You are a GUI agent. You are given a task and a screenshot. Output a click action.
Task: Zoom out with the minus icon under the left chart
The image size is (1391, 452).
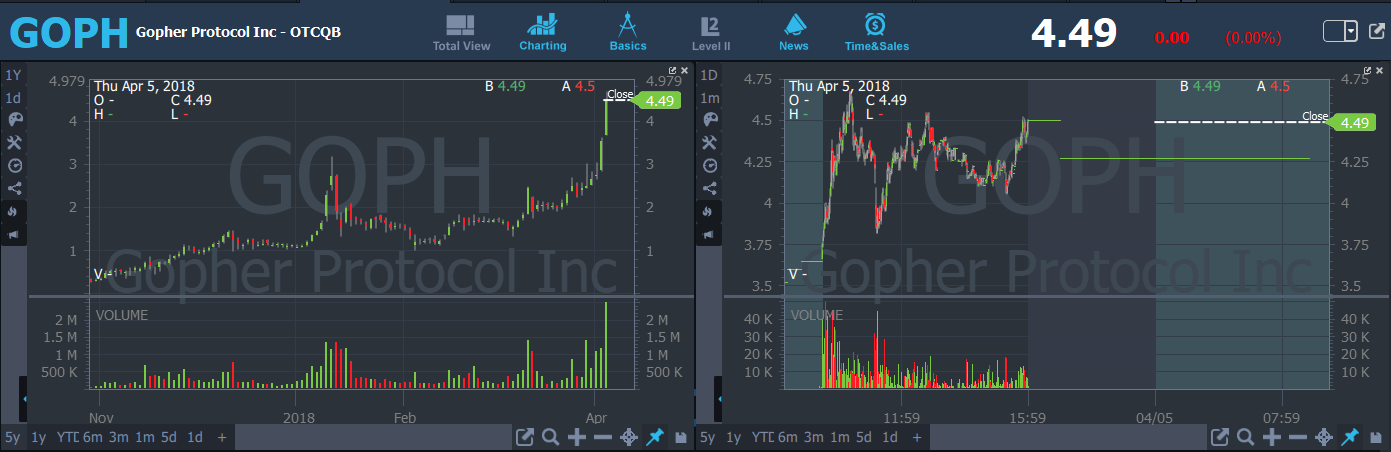coord(602,437)
